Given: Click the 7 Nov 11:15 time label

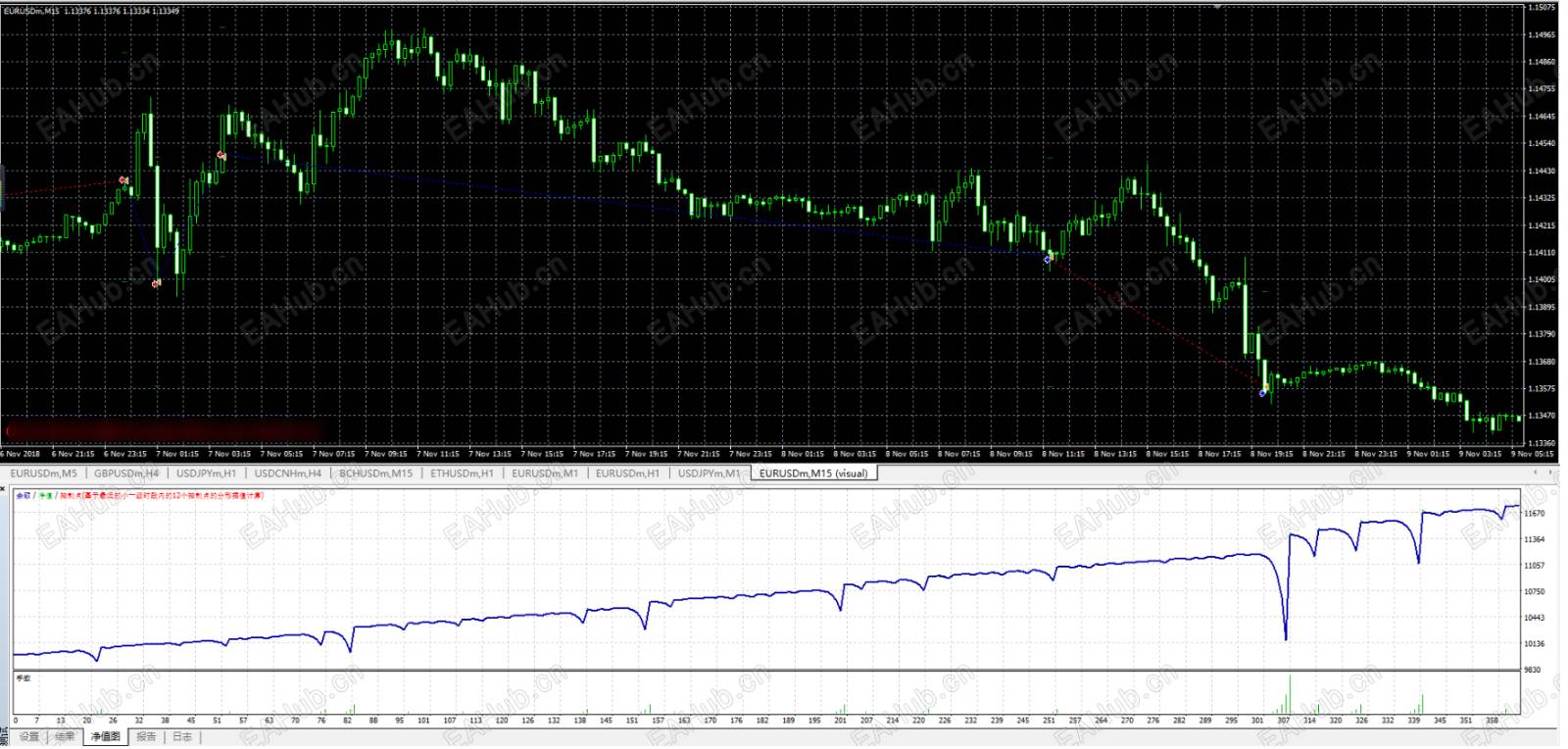Looking at the screenshot, I should (x=437, y=454).
